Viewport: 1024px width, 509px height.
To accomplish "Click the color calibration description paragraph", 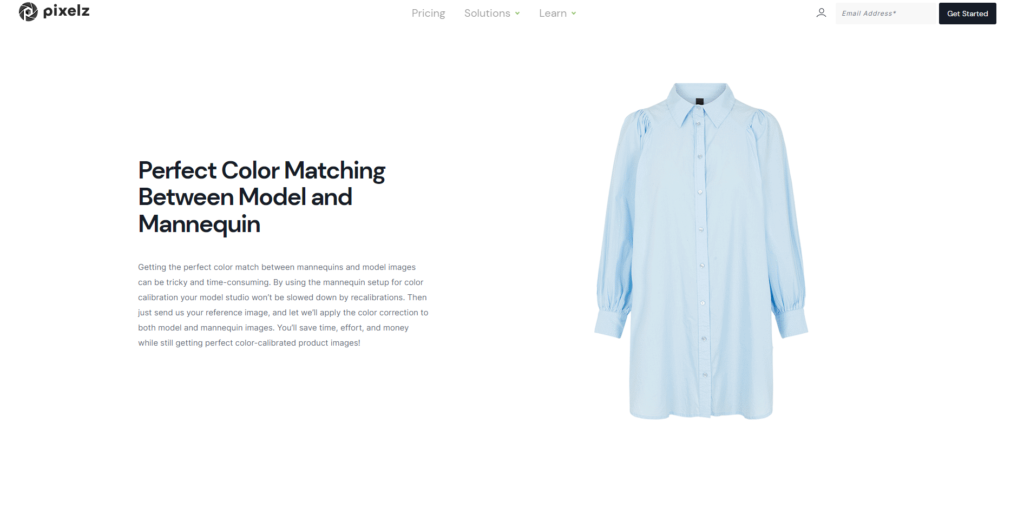I will [x=283, y=304].
